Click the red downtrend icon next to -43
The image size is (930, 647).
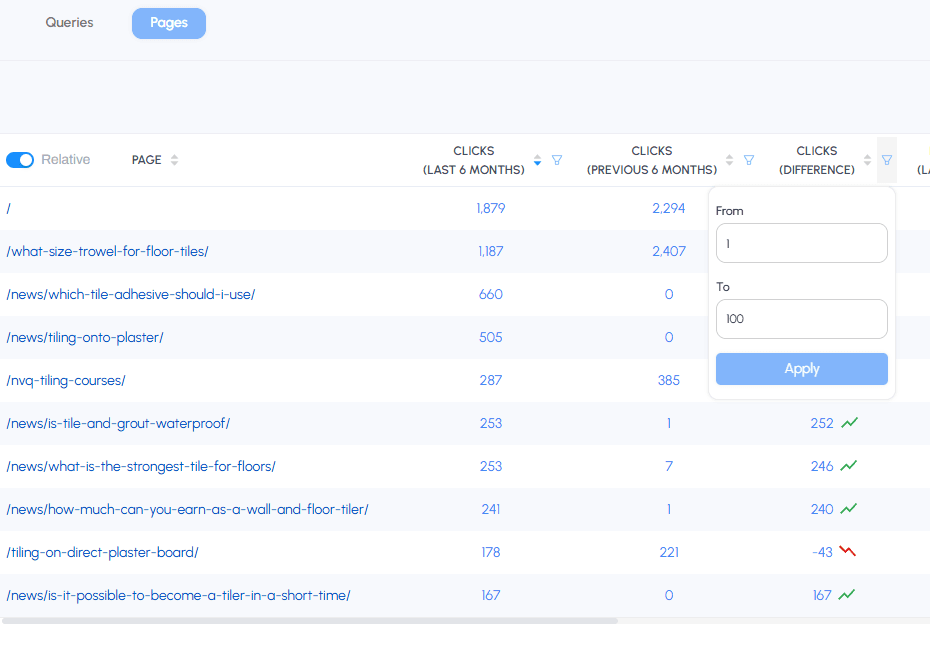pos(847,551)
